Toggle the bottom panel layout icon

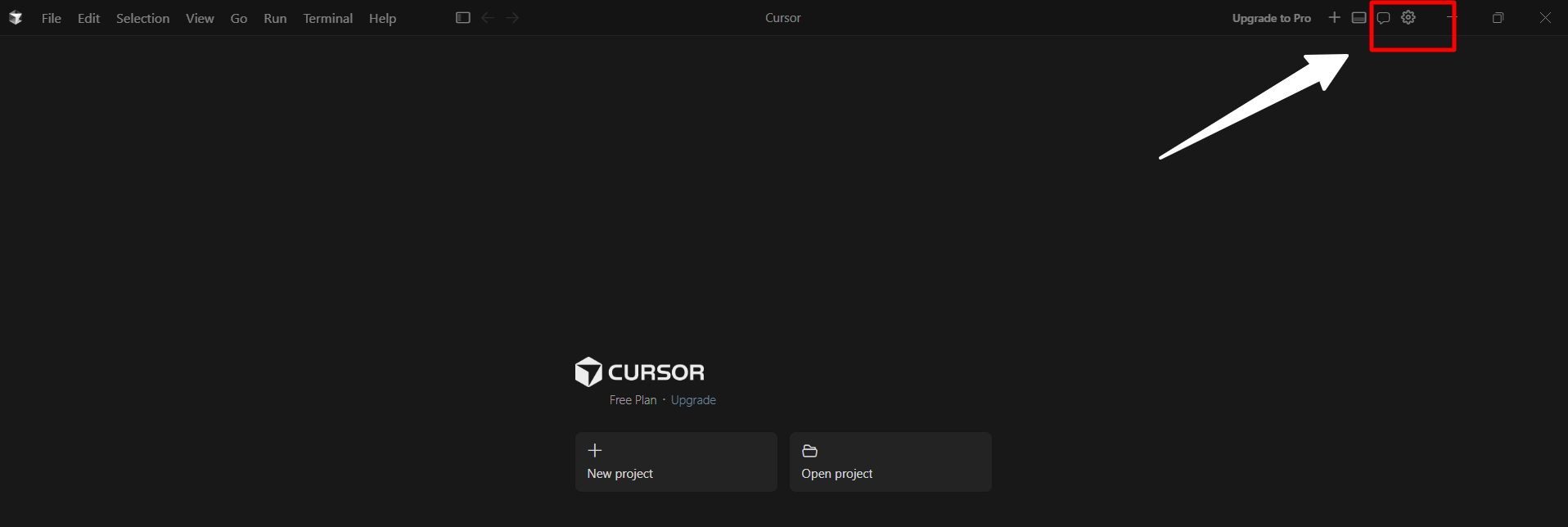click(1359, 18)
